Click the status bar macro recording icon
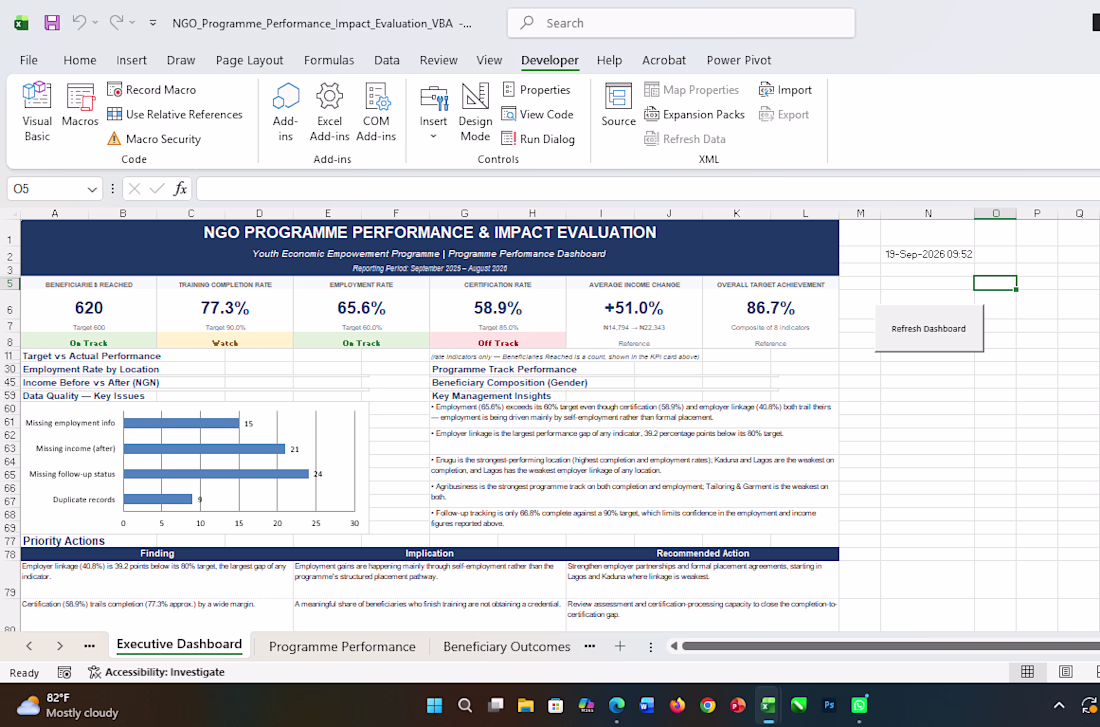1100x727 pixels. (x=65, y=672)
